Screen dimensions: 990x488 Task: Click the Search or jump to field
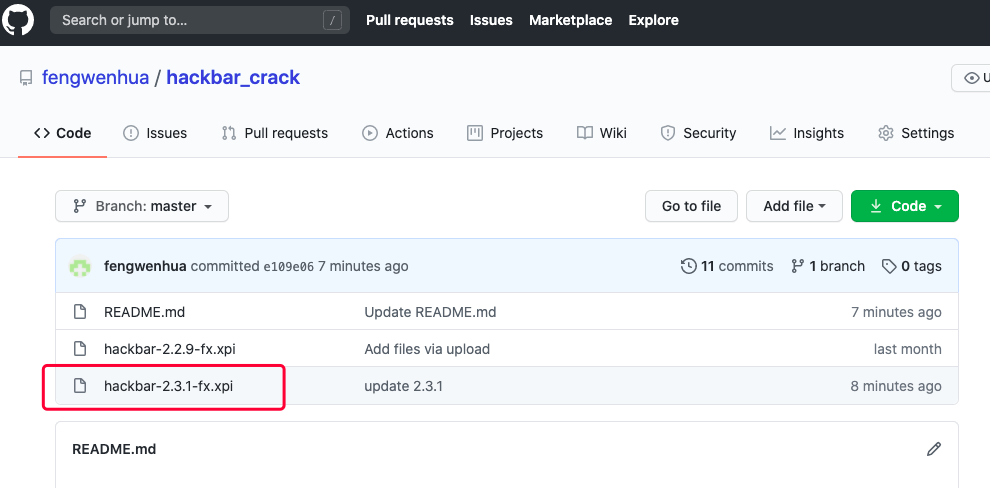pos(200,20)
